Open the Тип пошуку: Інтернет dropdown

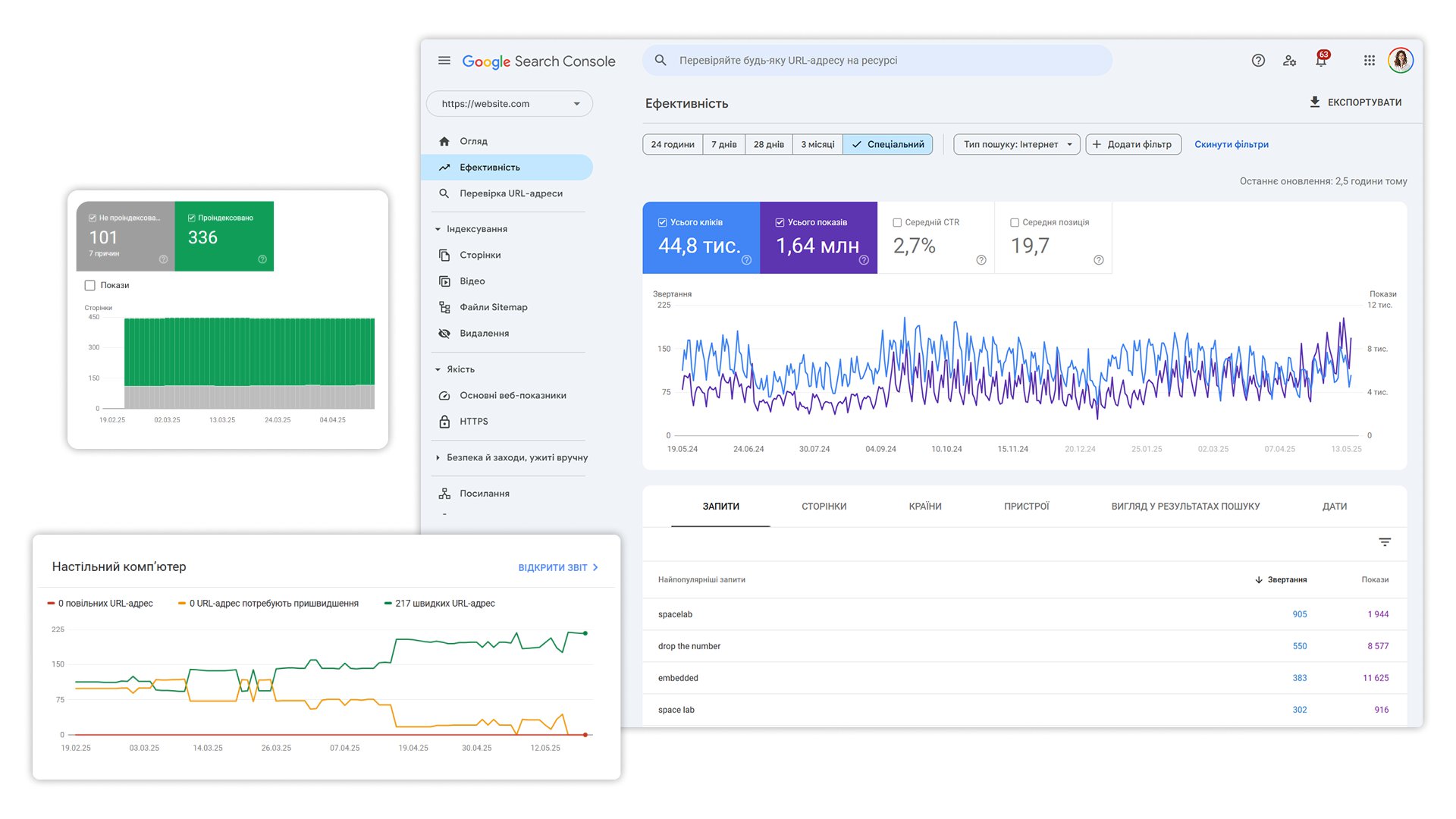1016,144
